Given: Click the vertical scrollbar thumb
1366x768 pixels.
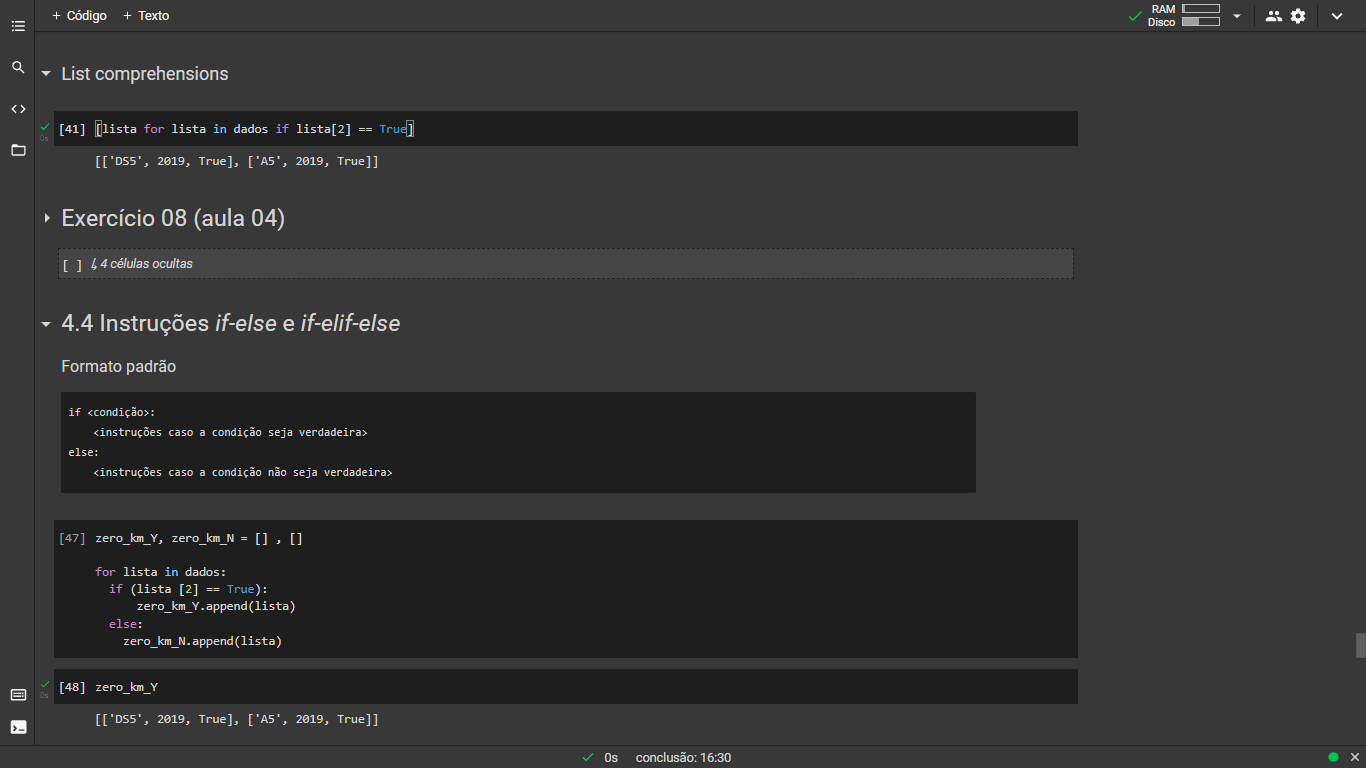Looking at the screenshot, I should click(x=1360, y=645).
